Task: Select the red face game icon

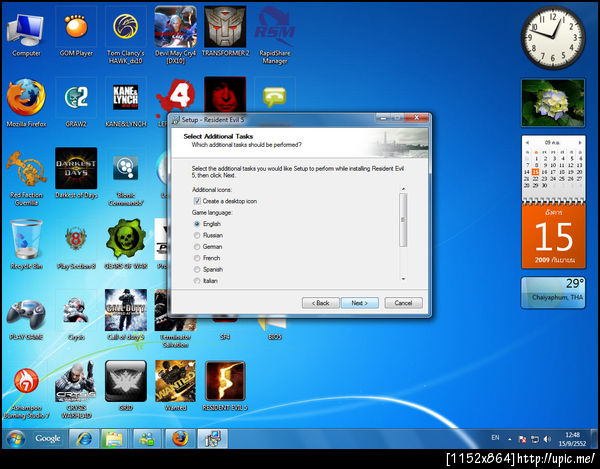Action: click(225, 95)
